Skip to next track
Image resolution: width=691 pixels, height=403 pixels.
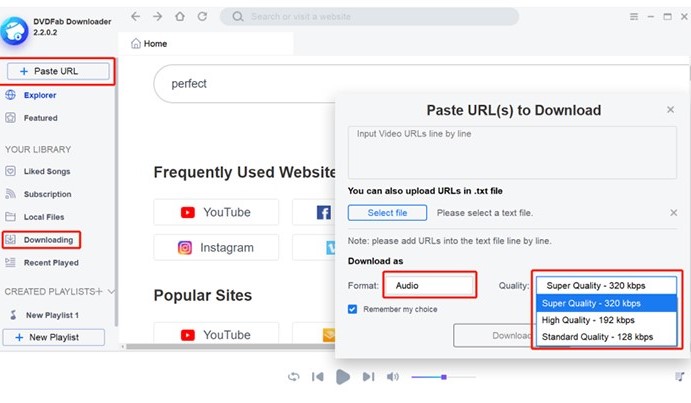[368, 377]
